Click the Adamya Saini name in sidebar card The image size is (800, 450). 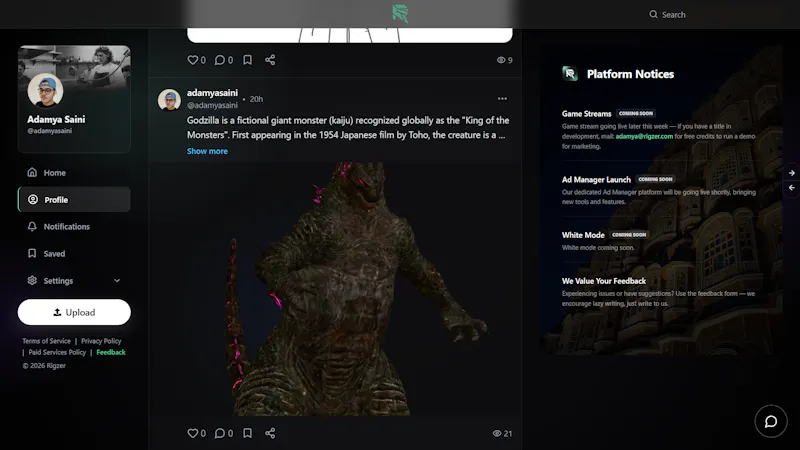(x=56, y=119)
